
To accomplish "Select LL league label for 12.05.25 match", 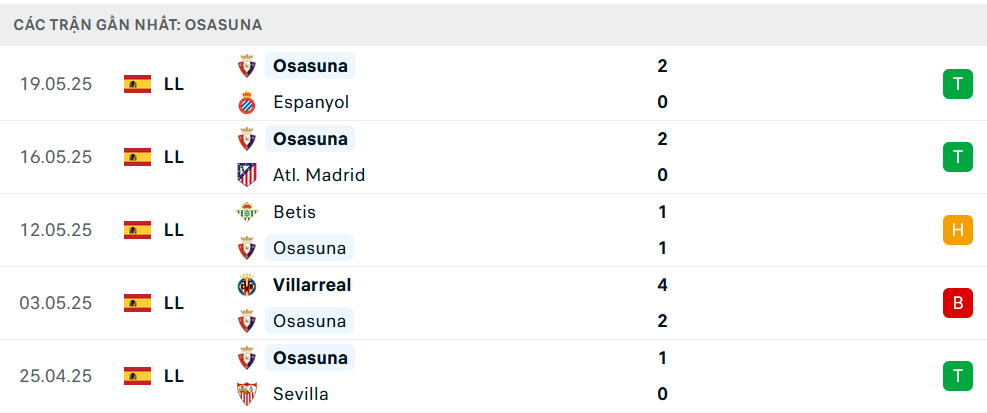I will click(174, 230).
